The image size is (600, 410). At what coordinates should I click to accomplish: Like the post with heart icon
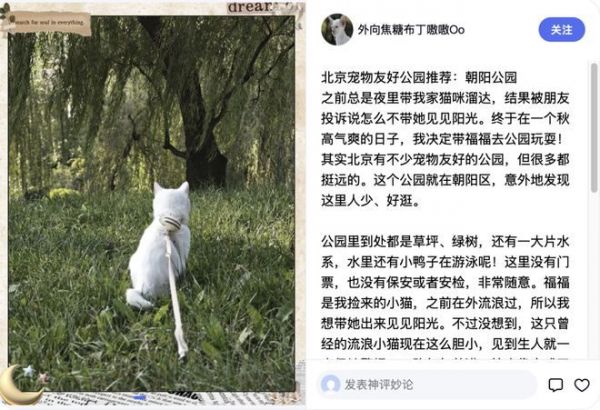[582, 385]
